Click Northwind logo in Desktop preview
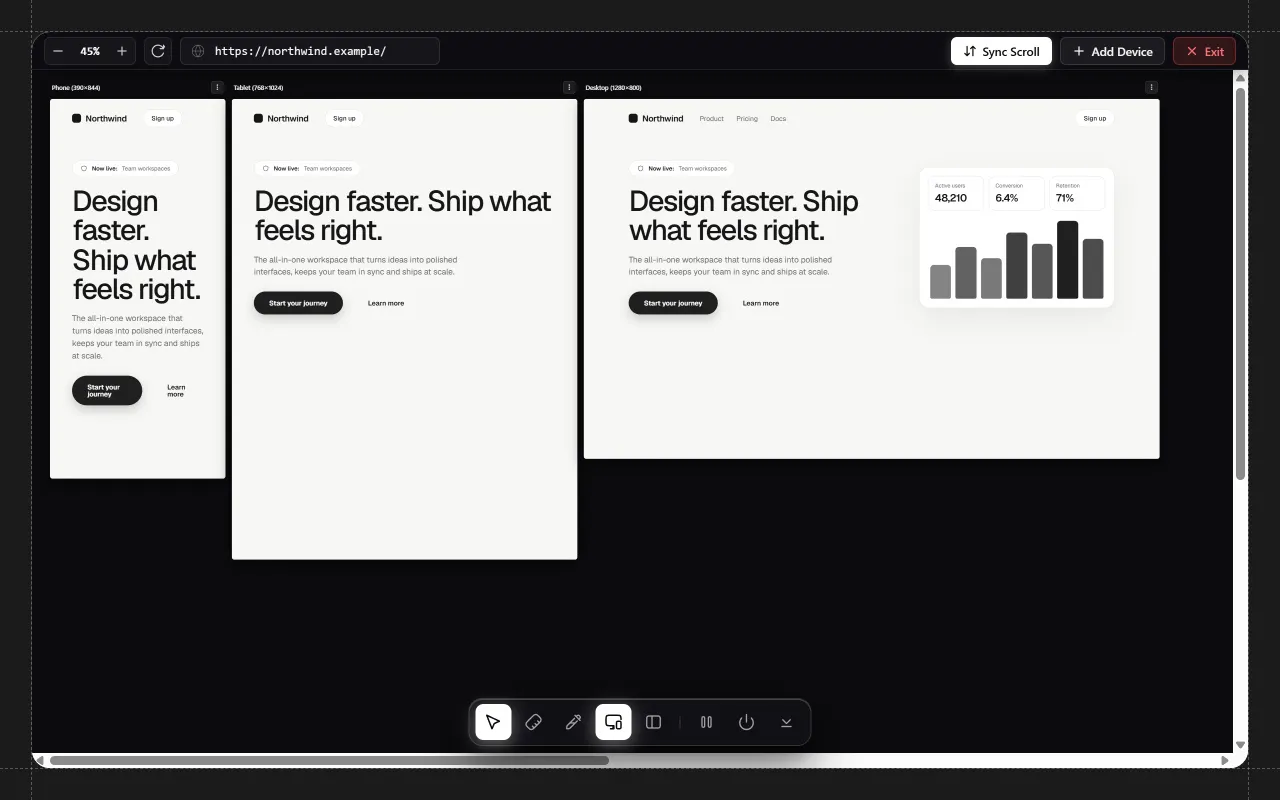1280x800 pixels. click(x=656, y=118)
